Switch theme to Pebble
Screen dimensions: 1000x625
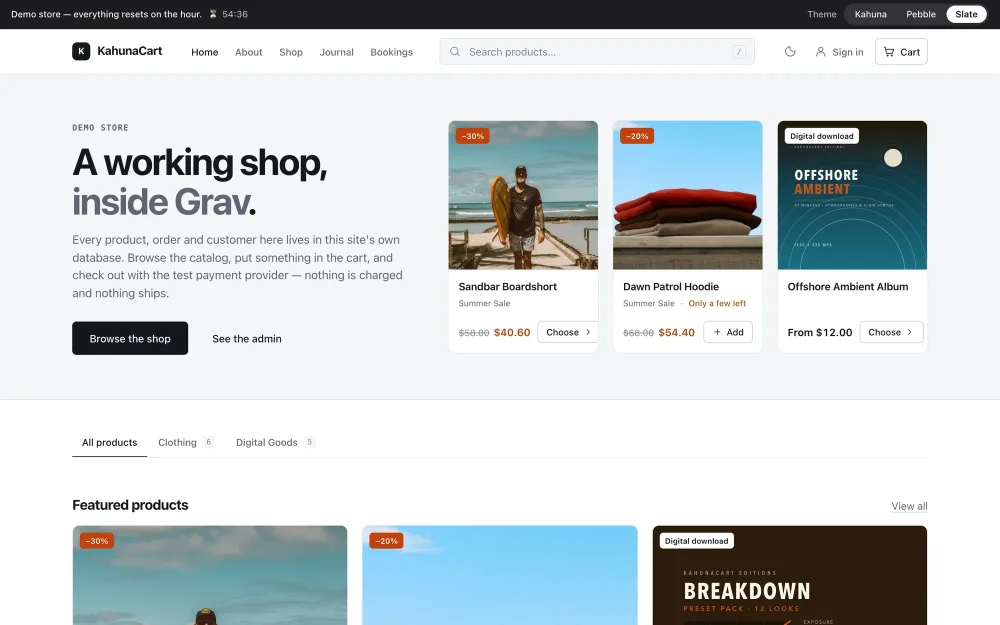pos(921,14)
